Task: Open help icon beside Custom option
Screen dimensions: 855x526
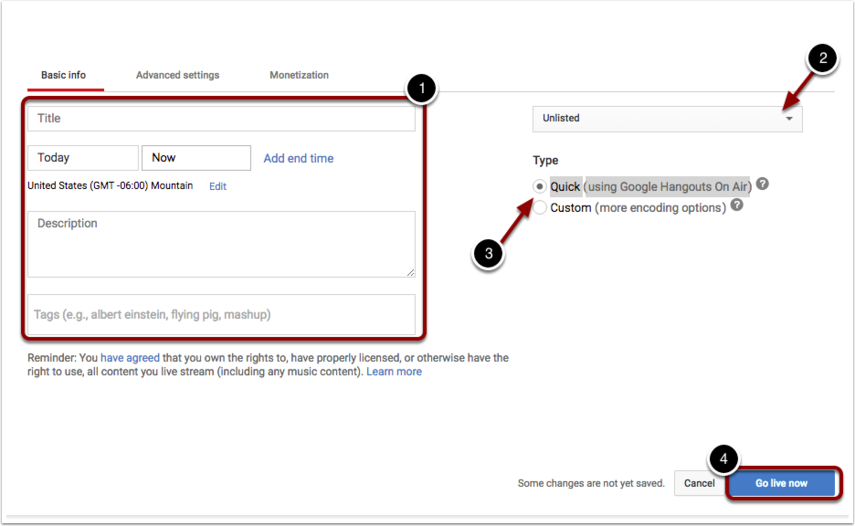Action: [x=737, y=205]
